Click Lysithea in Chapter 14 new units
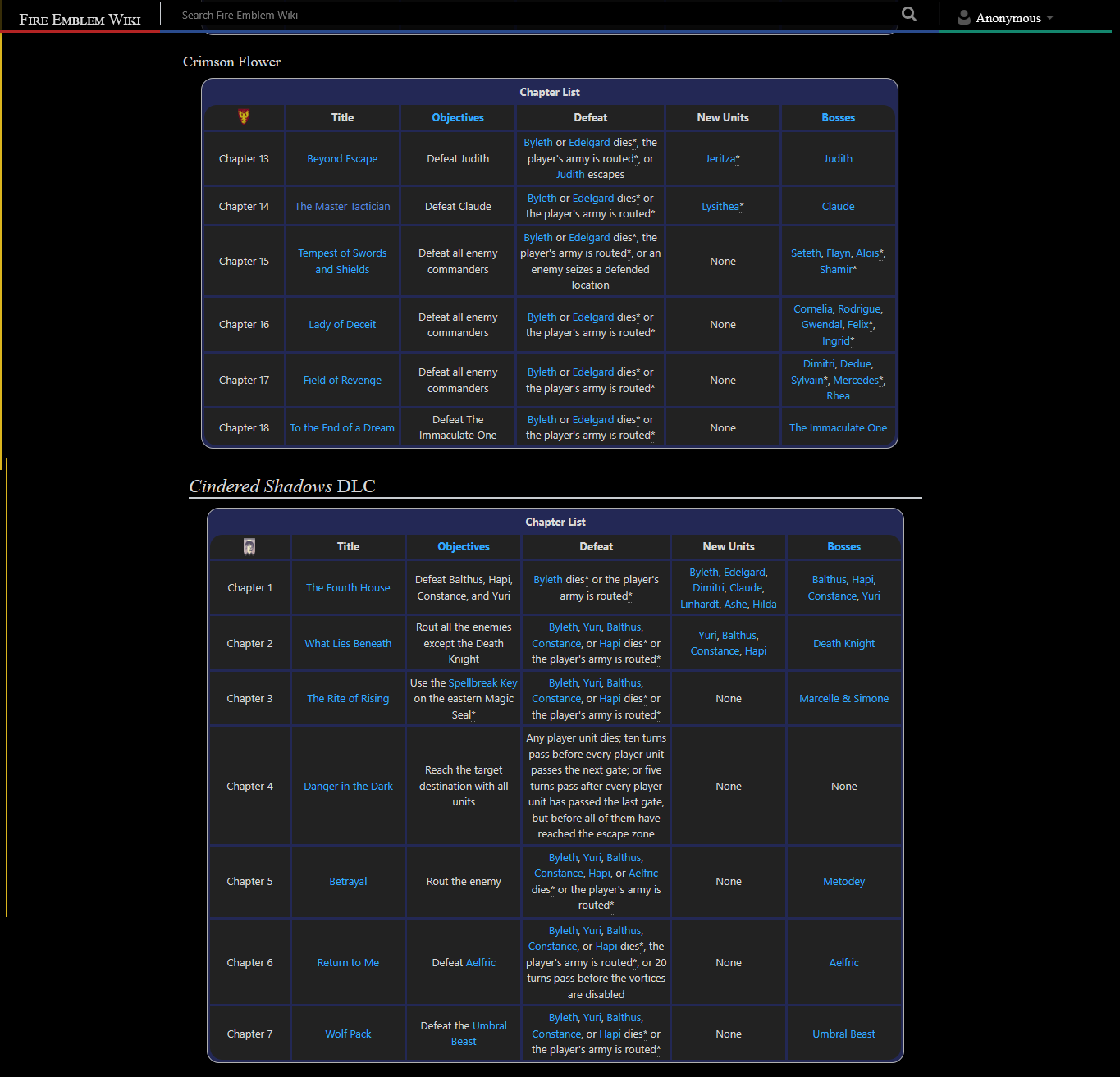This screenshot has height=1077, width=1120. click(720, 207)
